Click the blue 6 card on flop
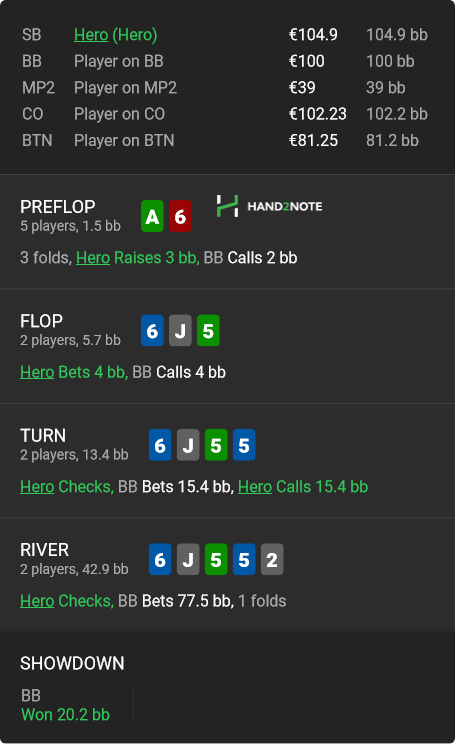Image resolution: width=455 pixels, height=744 pixels. (152, 331)
